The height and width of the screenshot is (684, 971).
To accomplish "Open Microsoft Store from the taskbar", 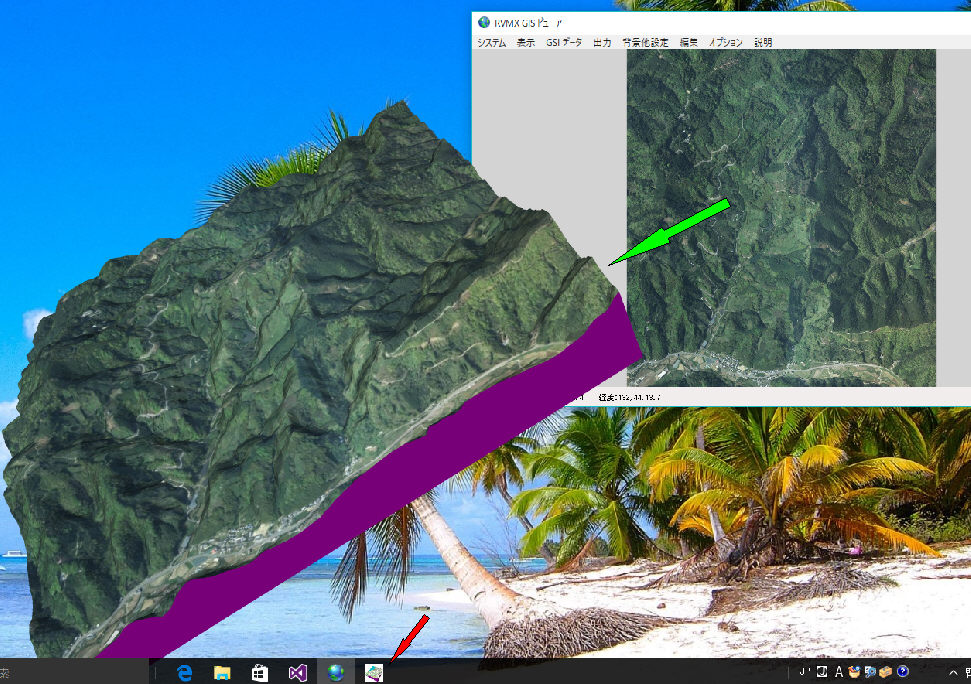I will click(x=259, y=672).
